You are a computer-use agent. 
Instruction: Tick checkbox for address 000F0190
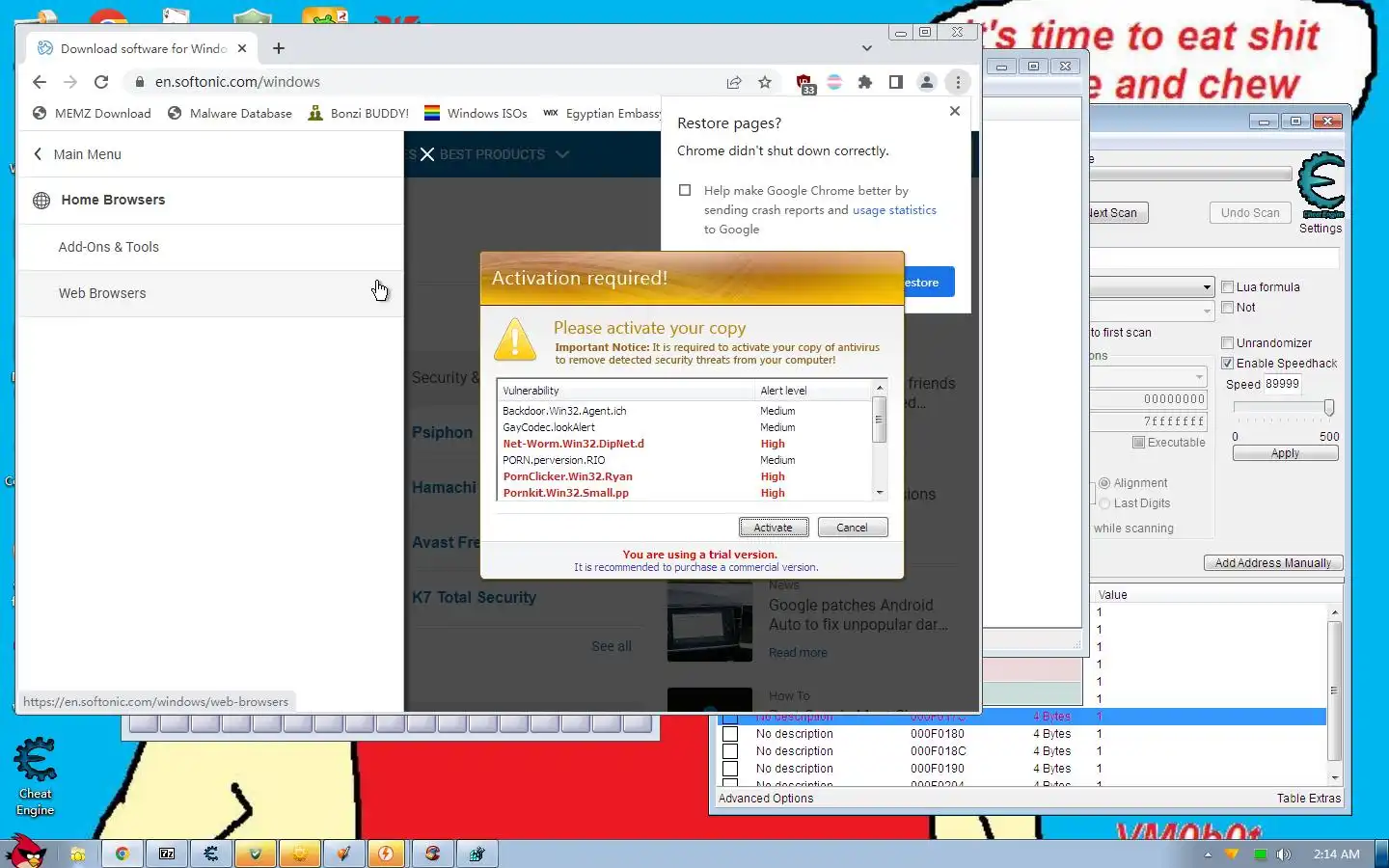pyautogui.click(x=730, y=769)
